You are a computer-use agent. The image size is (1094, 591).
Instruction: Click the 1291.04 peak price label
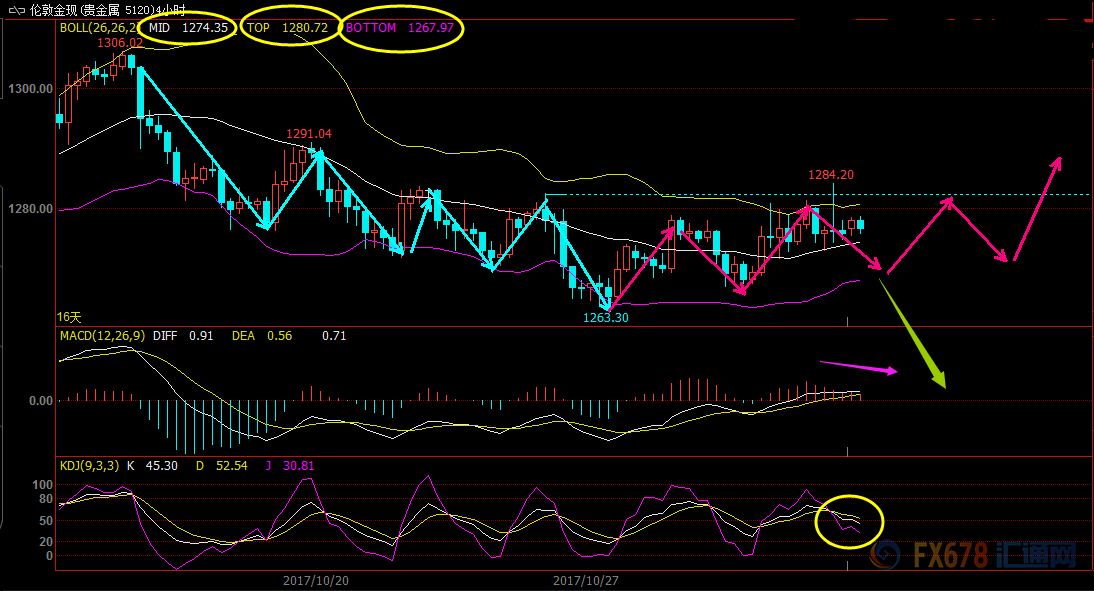click(309, 133)
